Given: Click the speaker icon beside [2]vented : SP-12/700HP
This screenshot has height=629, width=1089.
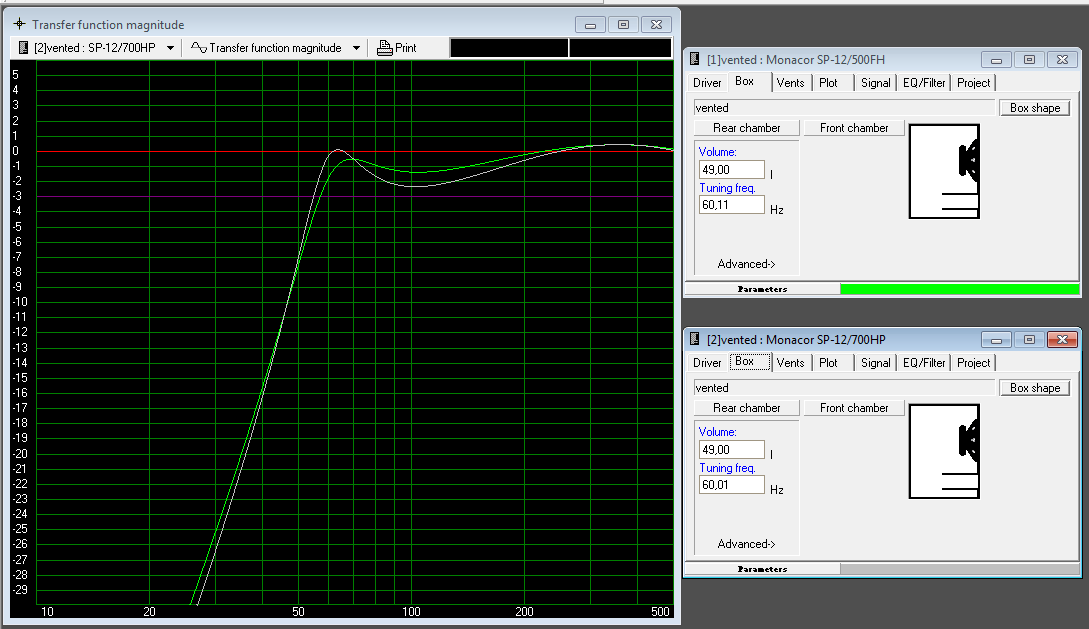Looking at the screenshot, I should [23, 48].
